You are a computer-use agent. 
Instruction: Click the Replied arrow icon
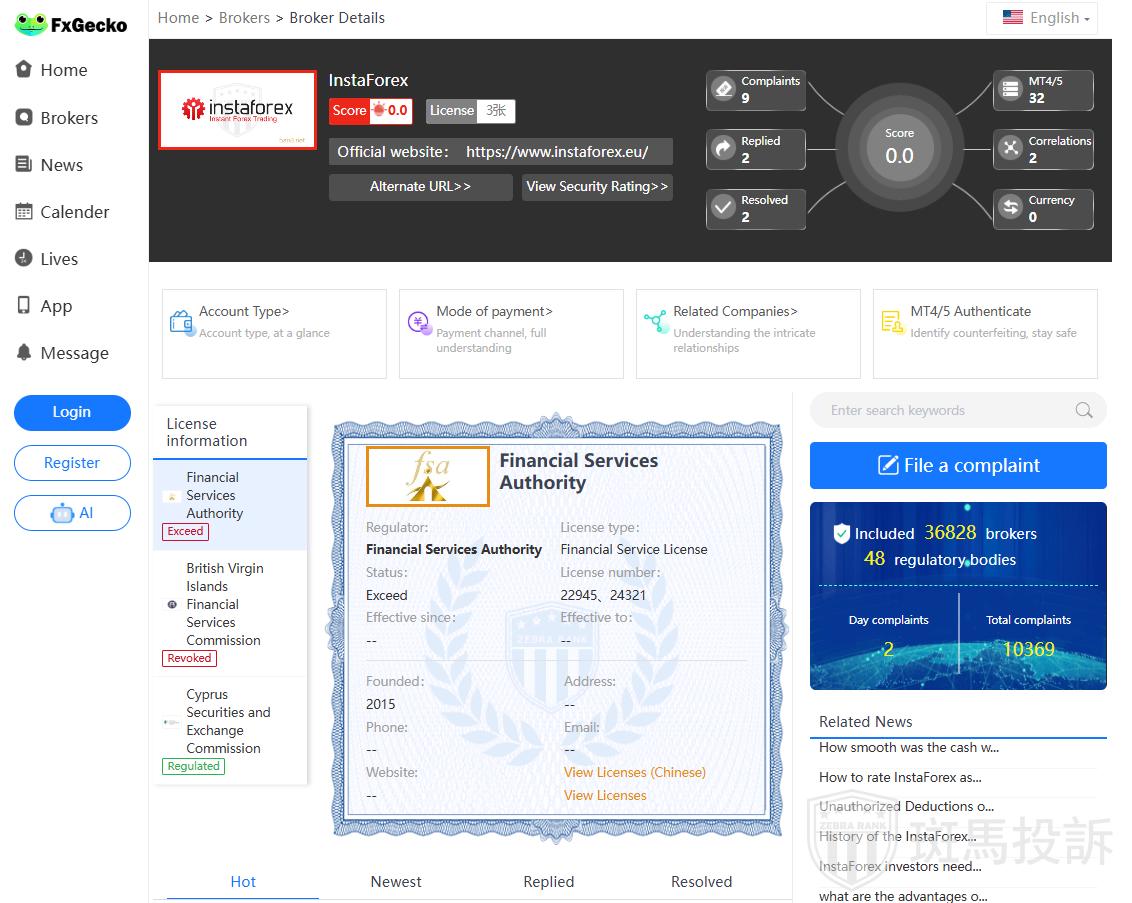coord(723,149)
